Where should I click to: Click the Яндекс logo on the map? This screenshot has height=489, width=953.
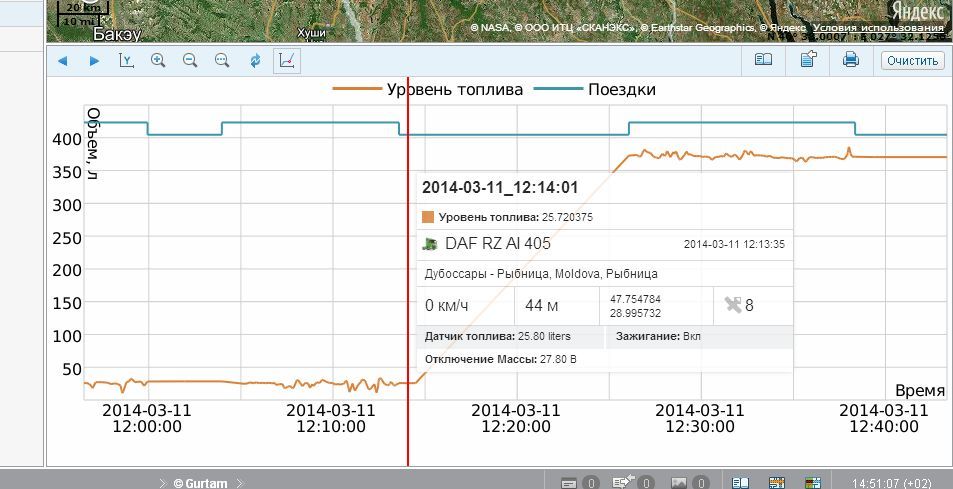pyautogui.click(x=917, y=10)
